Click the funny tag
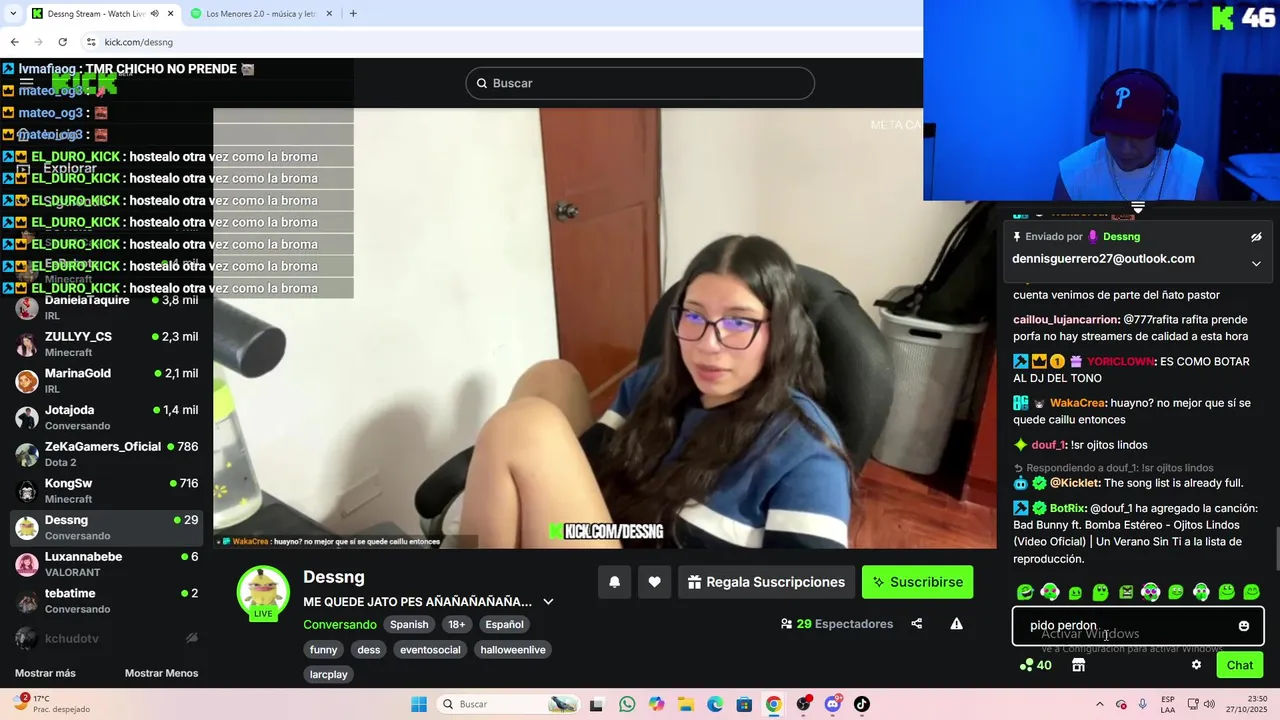Viewport: 1280px width, 720px height. coord(323,650)
